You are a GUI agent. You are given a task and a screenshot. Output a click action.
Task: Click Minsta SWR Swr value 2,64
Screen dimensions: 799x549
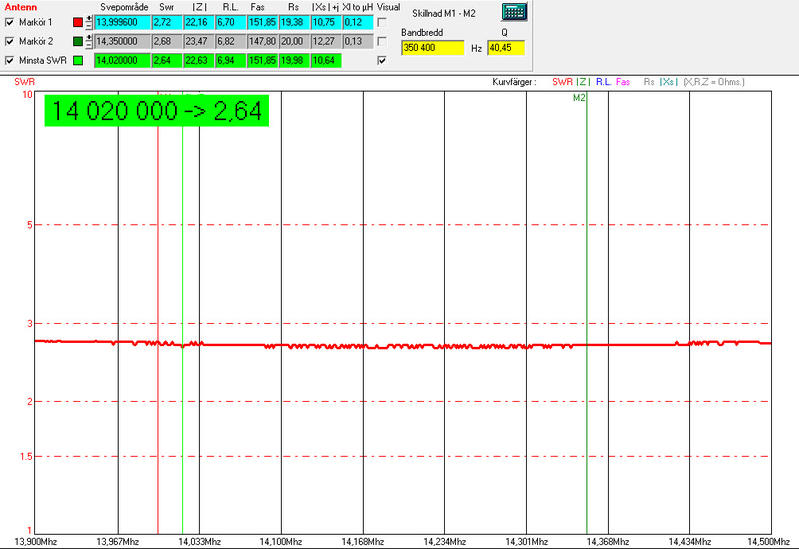[167, 60]
